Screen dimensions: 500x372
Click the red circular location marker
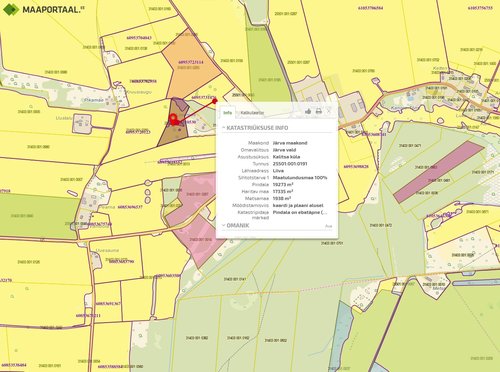point(173,118)
